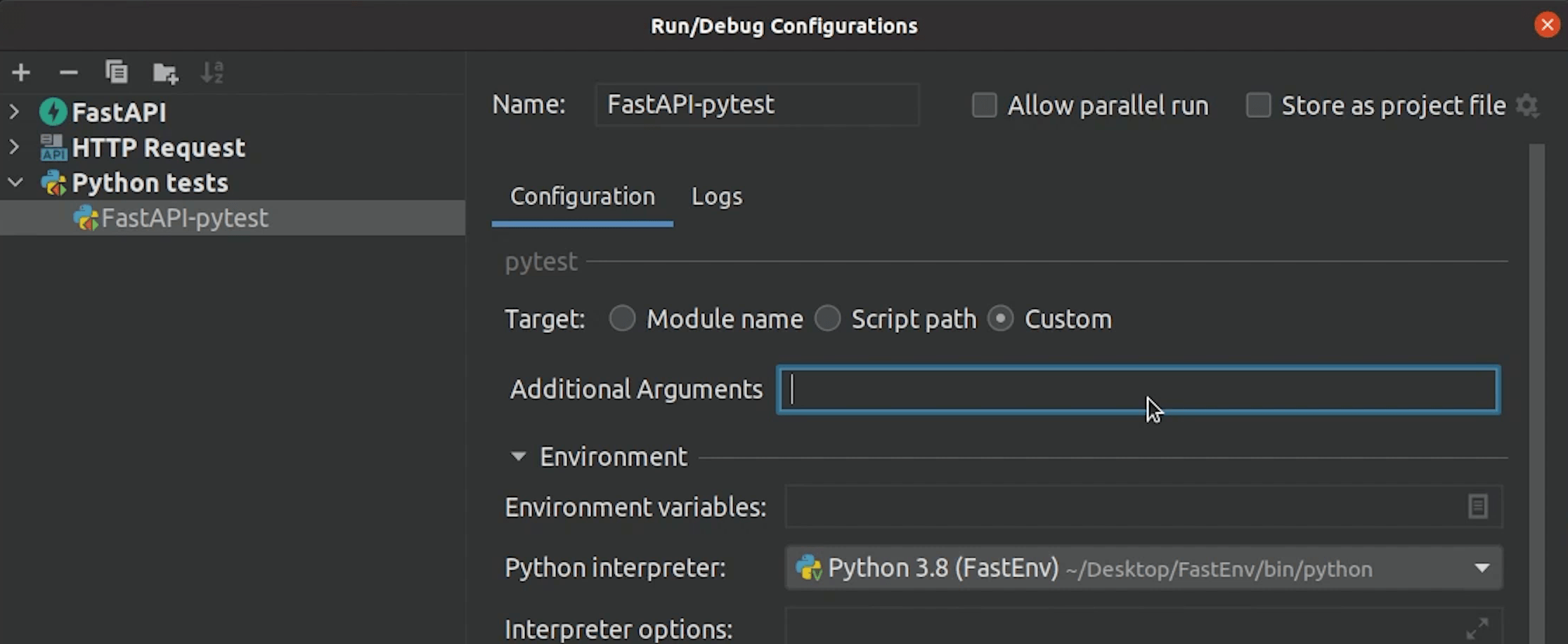Image resolution: width=1568 pixels, height=644 pixels.
Task: Switch to the Logs tab
Action: pyautogui.click(x=716, y=197)
